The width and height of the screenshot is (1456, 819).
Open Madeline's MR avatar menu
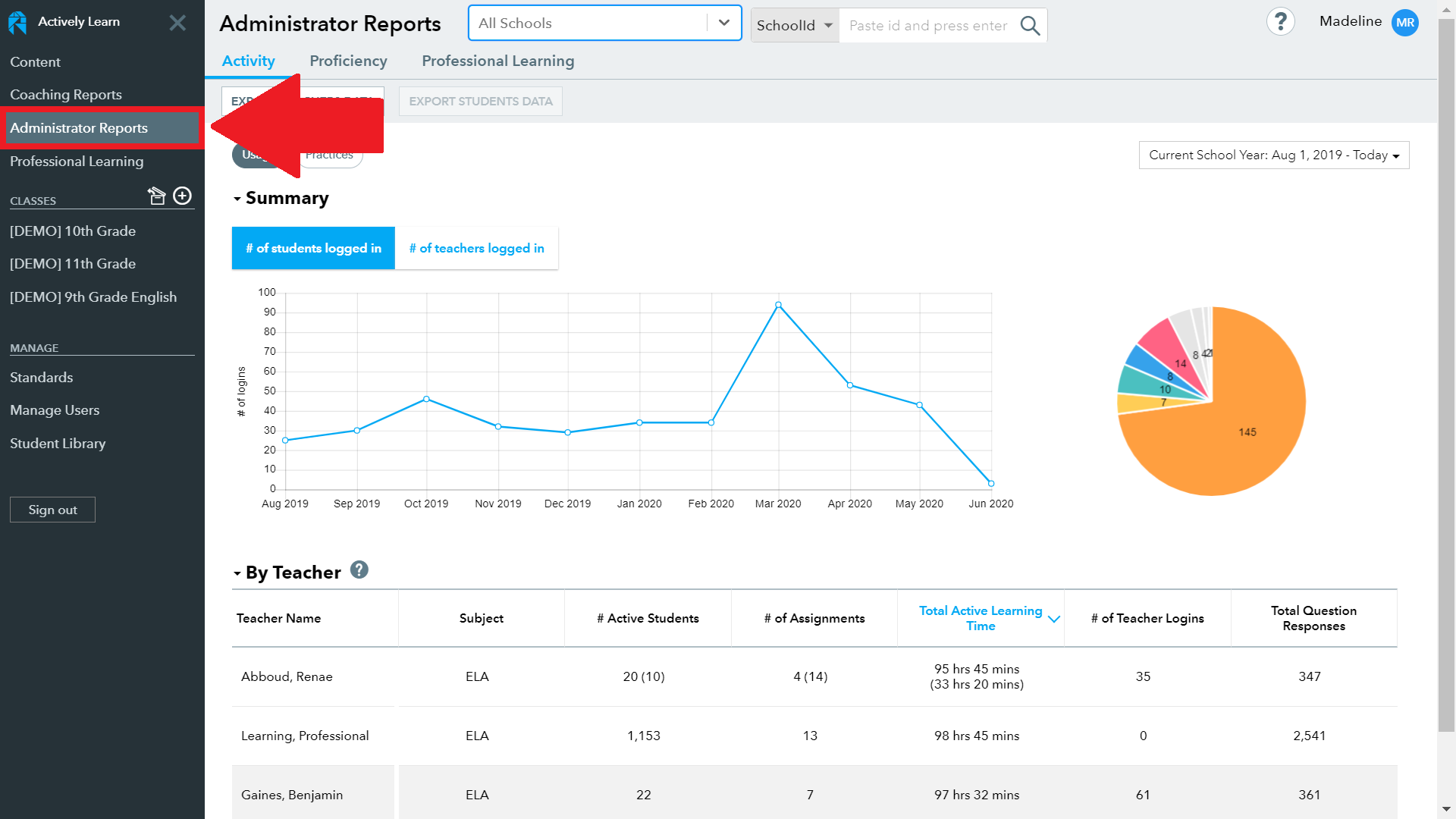[1405, 22]
